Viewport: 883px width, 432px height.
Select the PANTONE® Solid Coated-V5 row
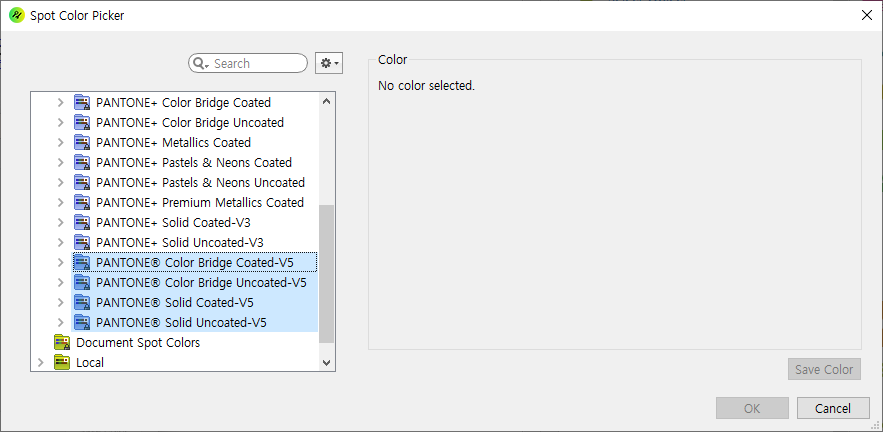[195, 302]
